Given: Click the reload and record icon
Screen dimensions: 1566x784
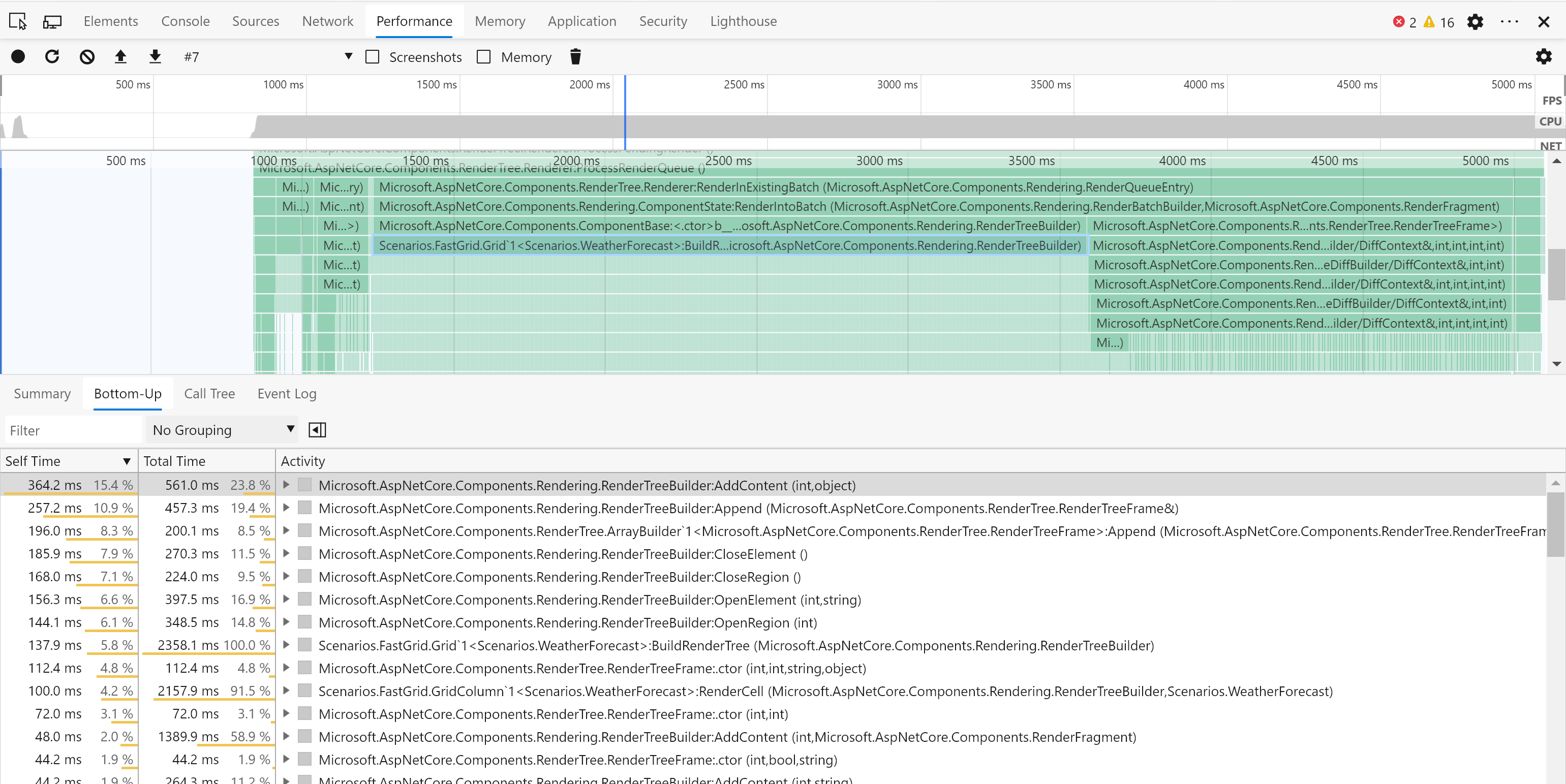Looking at the screenshot, I should click(52, 57).
